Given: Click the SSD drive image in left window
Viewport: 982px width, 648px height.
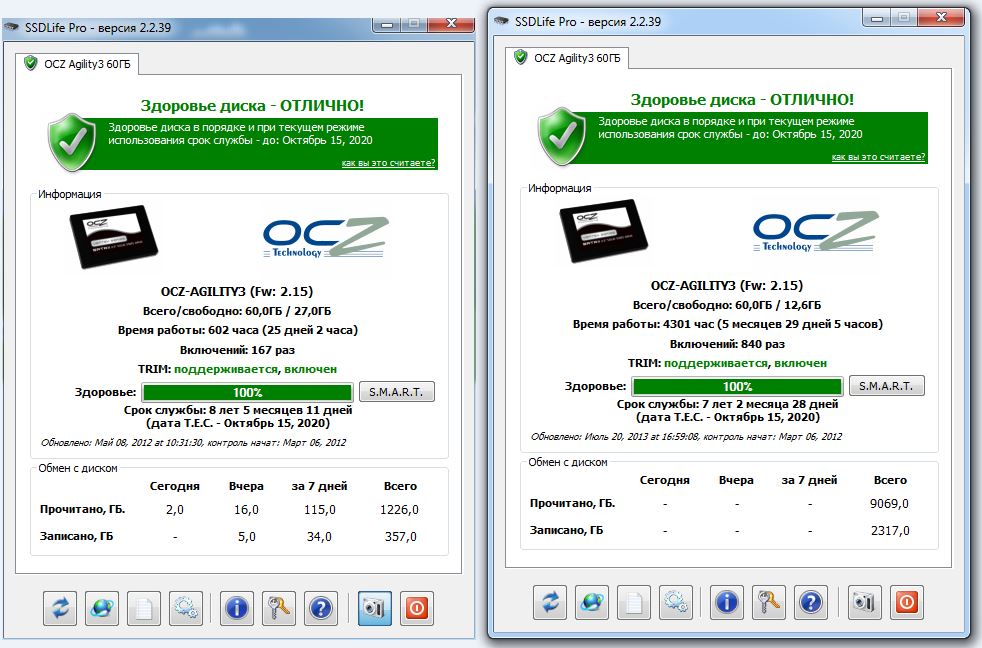Looking at the screenshot, I should click(113, 236).
